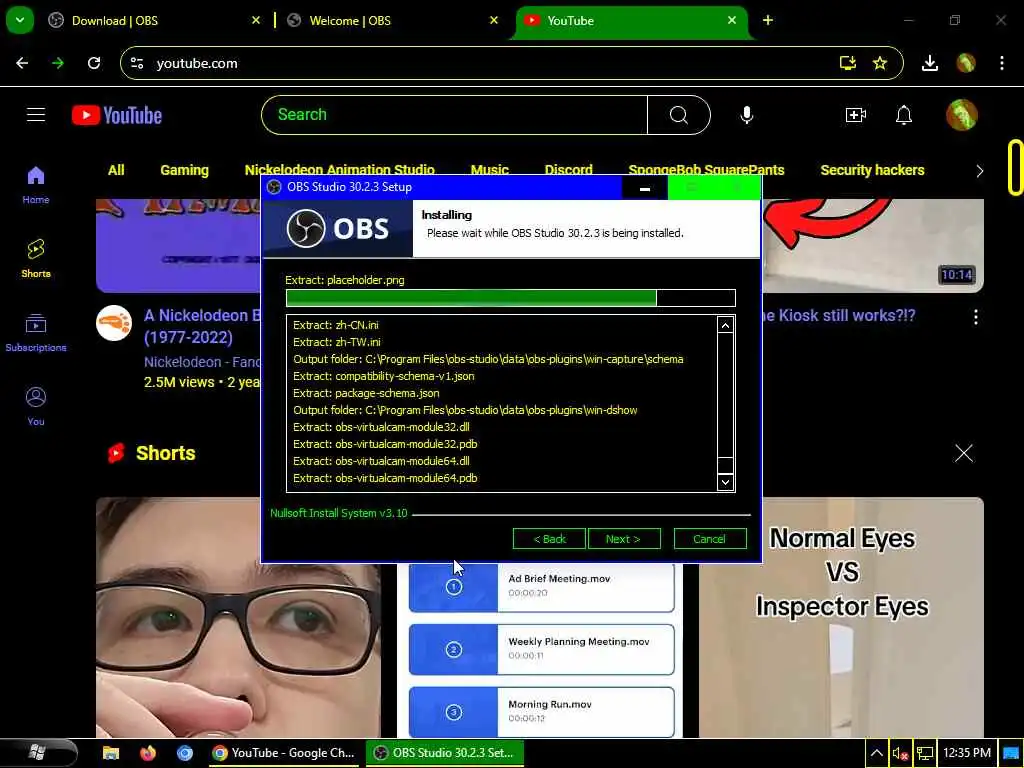Screen dimensions: 1024x768
Task: Open File Explorer from taskbar
Action: [111, 753]
